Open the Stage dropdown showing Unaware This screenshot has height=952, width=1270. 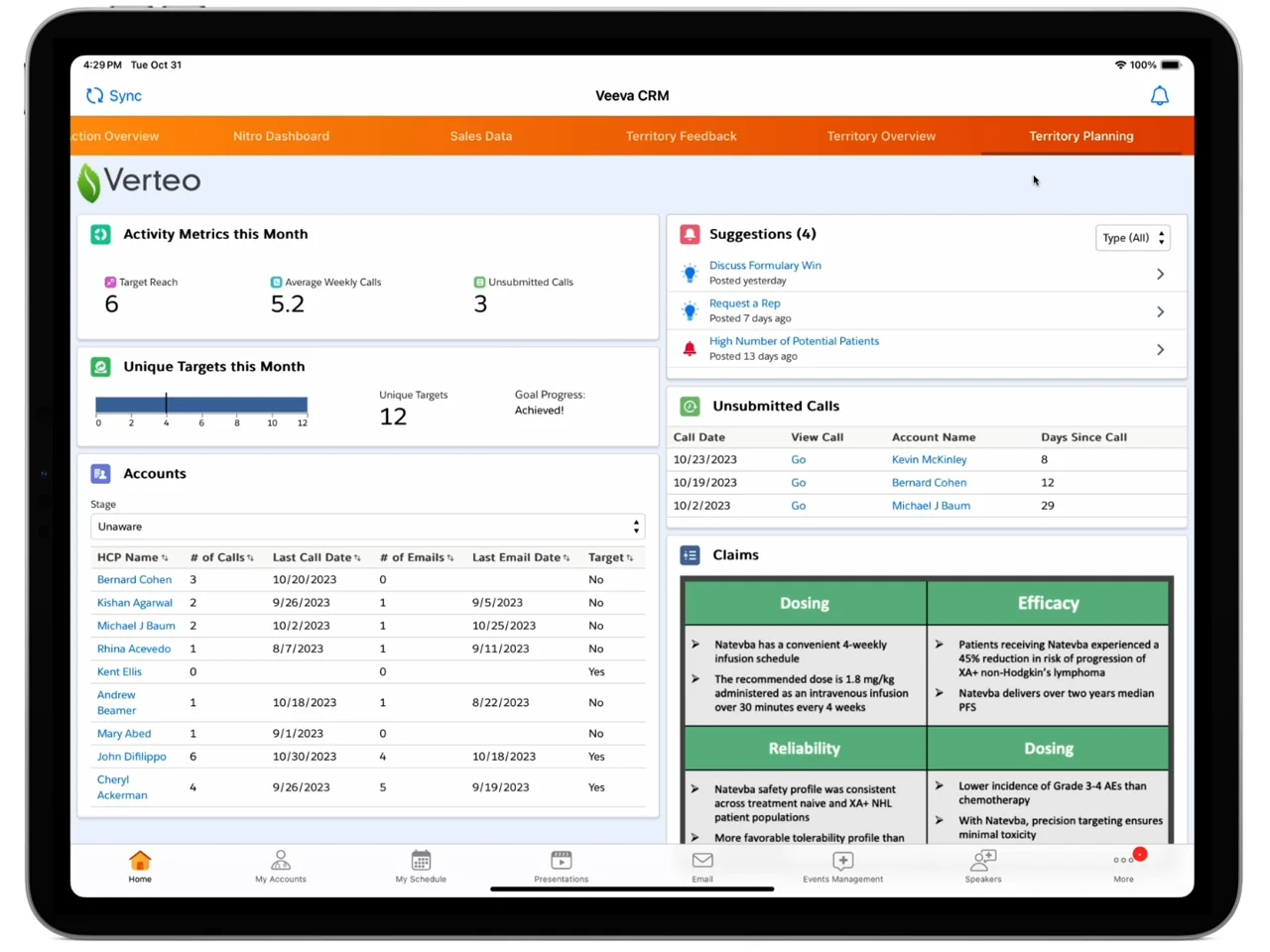pos(368,526)
